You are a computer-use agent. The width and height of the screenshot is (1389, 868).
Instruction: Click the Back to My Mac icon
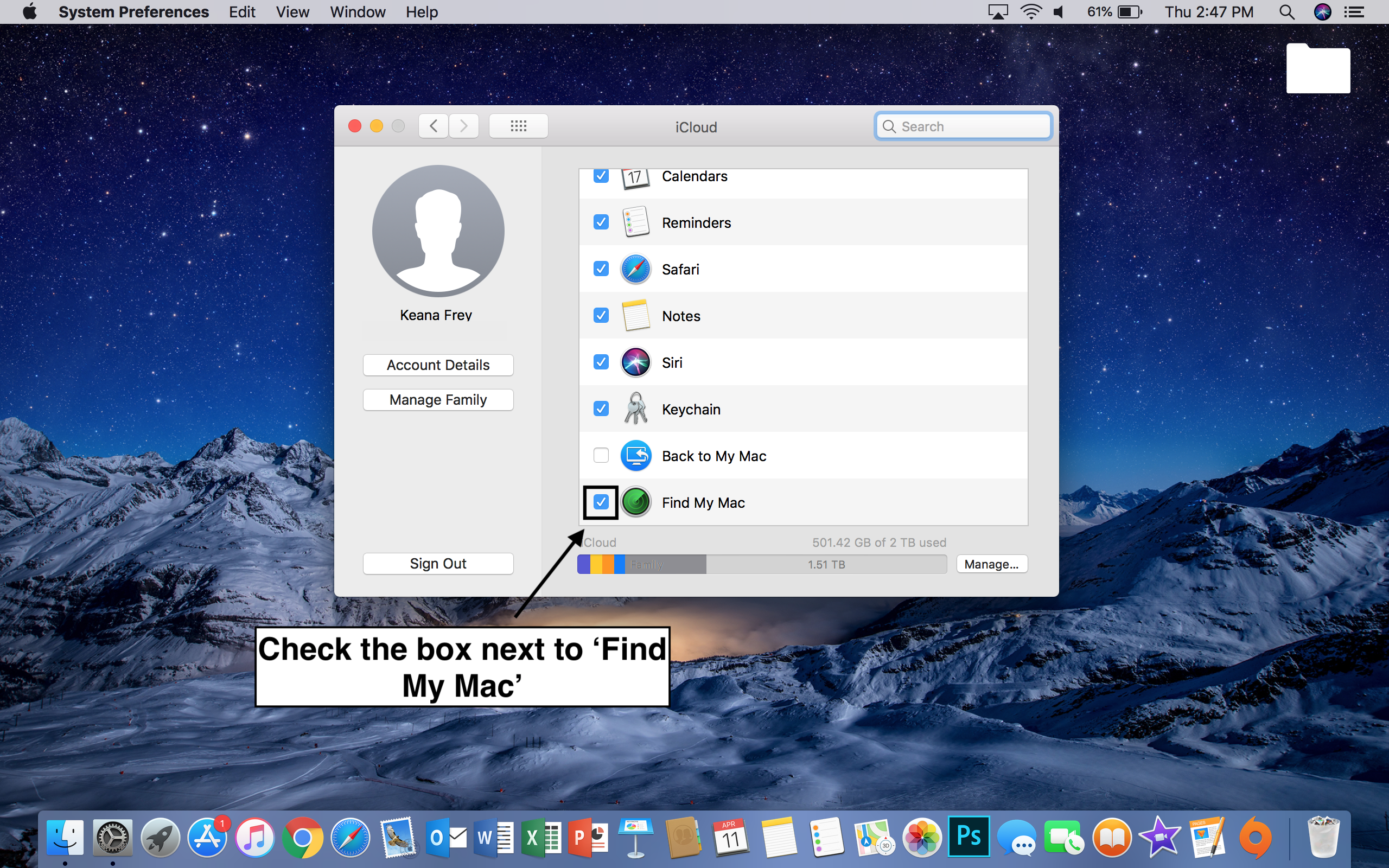(635, 455)
